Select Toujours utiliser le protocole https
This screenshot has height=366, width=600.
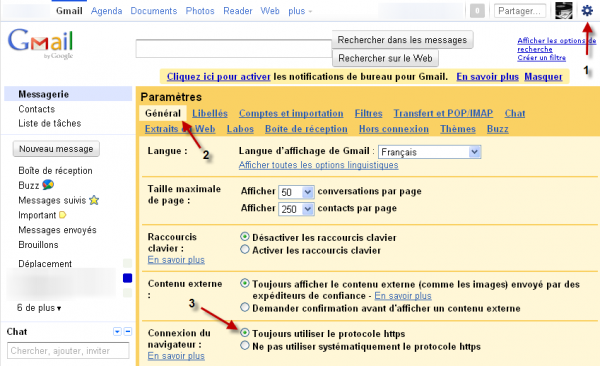coord(245,333)
